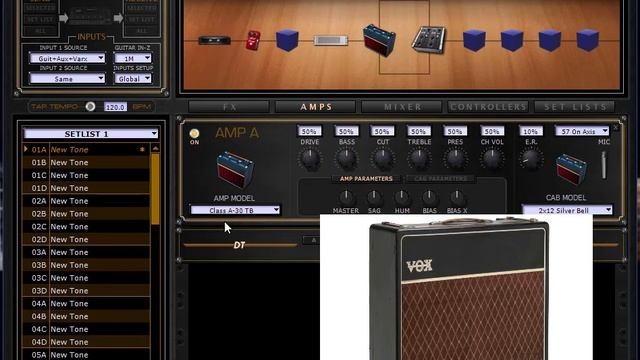The width and height of the screenshot is (640, 360).
Task: Open the SETLIST 1 dropdown
Action: [x=91, y=133]
